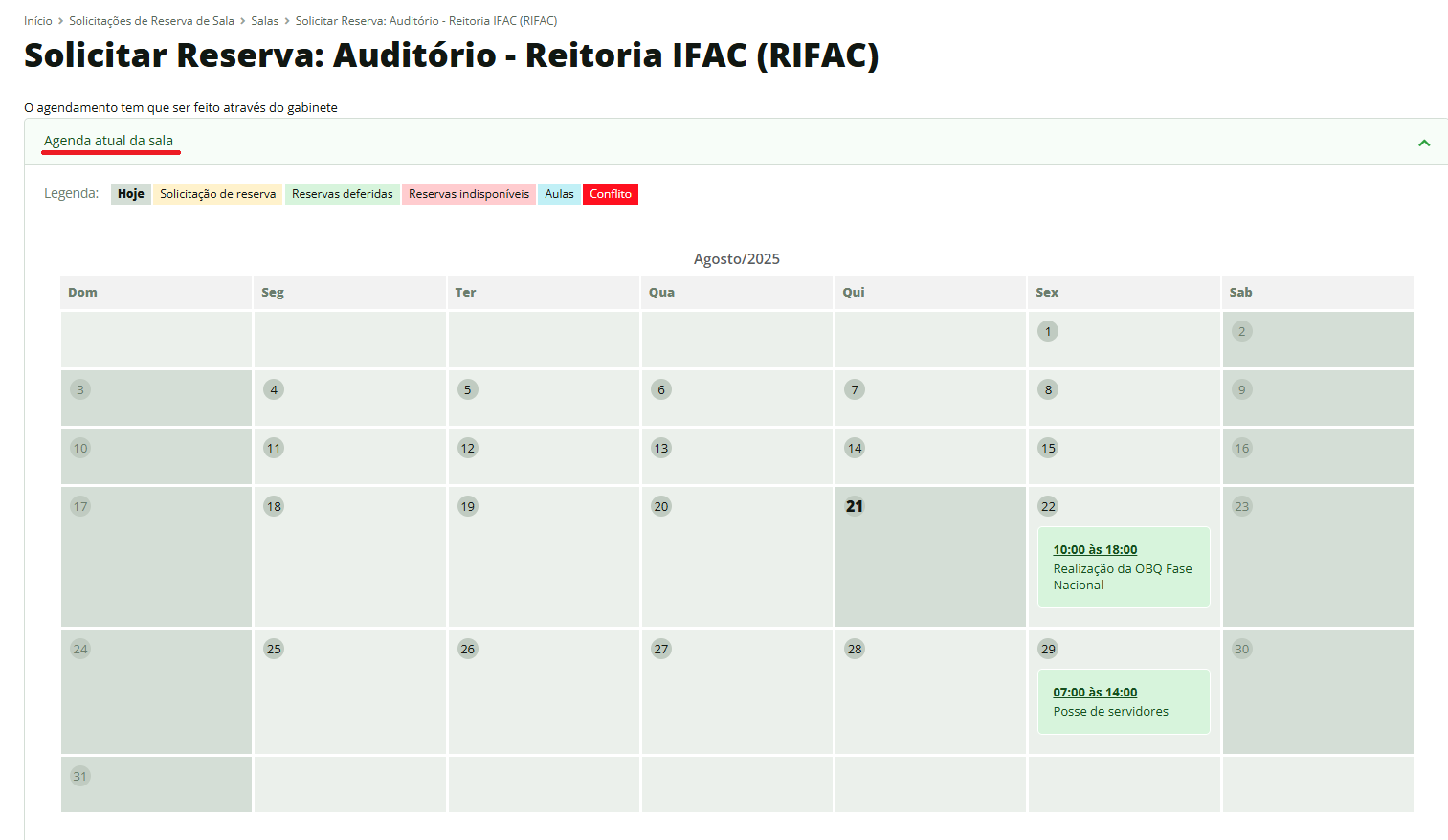Click day 1 circle under Sex column
The image size is (1448, 840).
1048,331
